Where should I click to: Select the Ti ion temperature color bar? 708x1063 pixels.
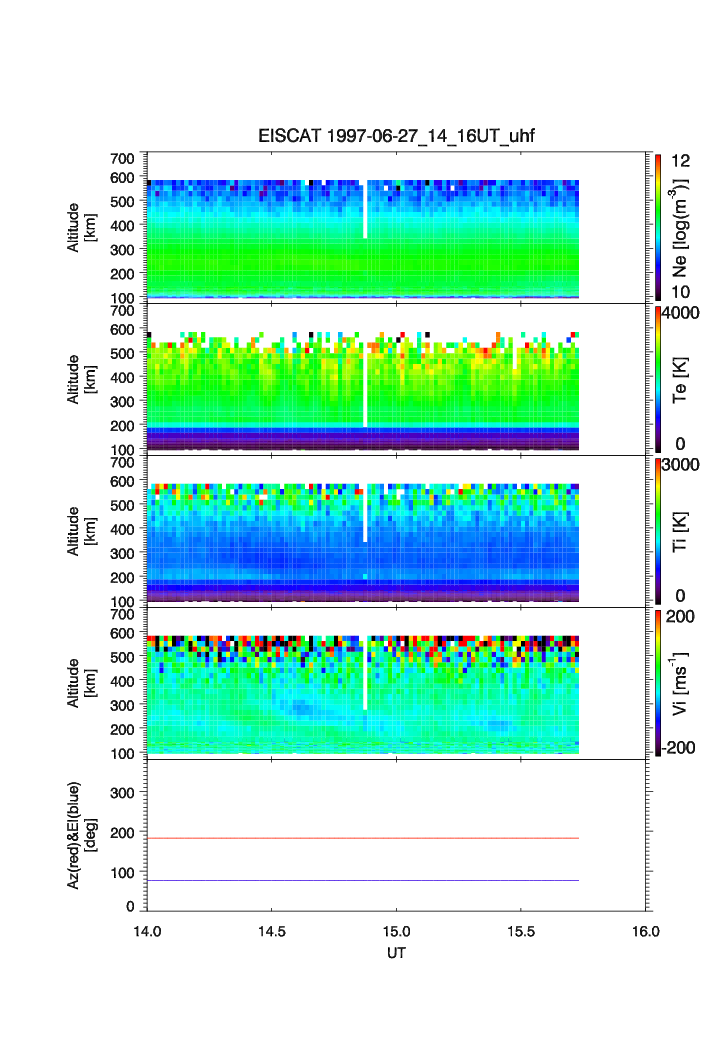[x=658, y=531]
